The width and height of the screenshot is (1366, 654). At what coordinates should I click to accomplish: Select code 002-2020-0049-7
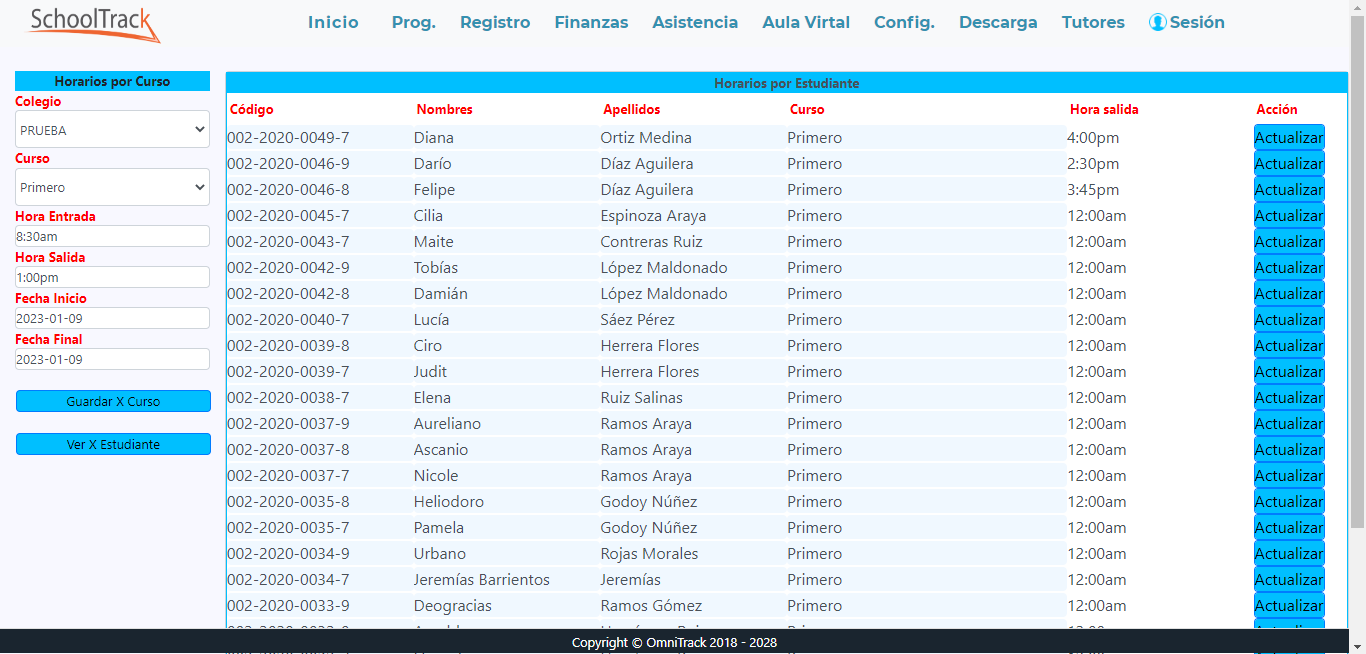coord(288,138)
